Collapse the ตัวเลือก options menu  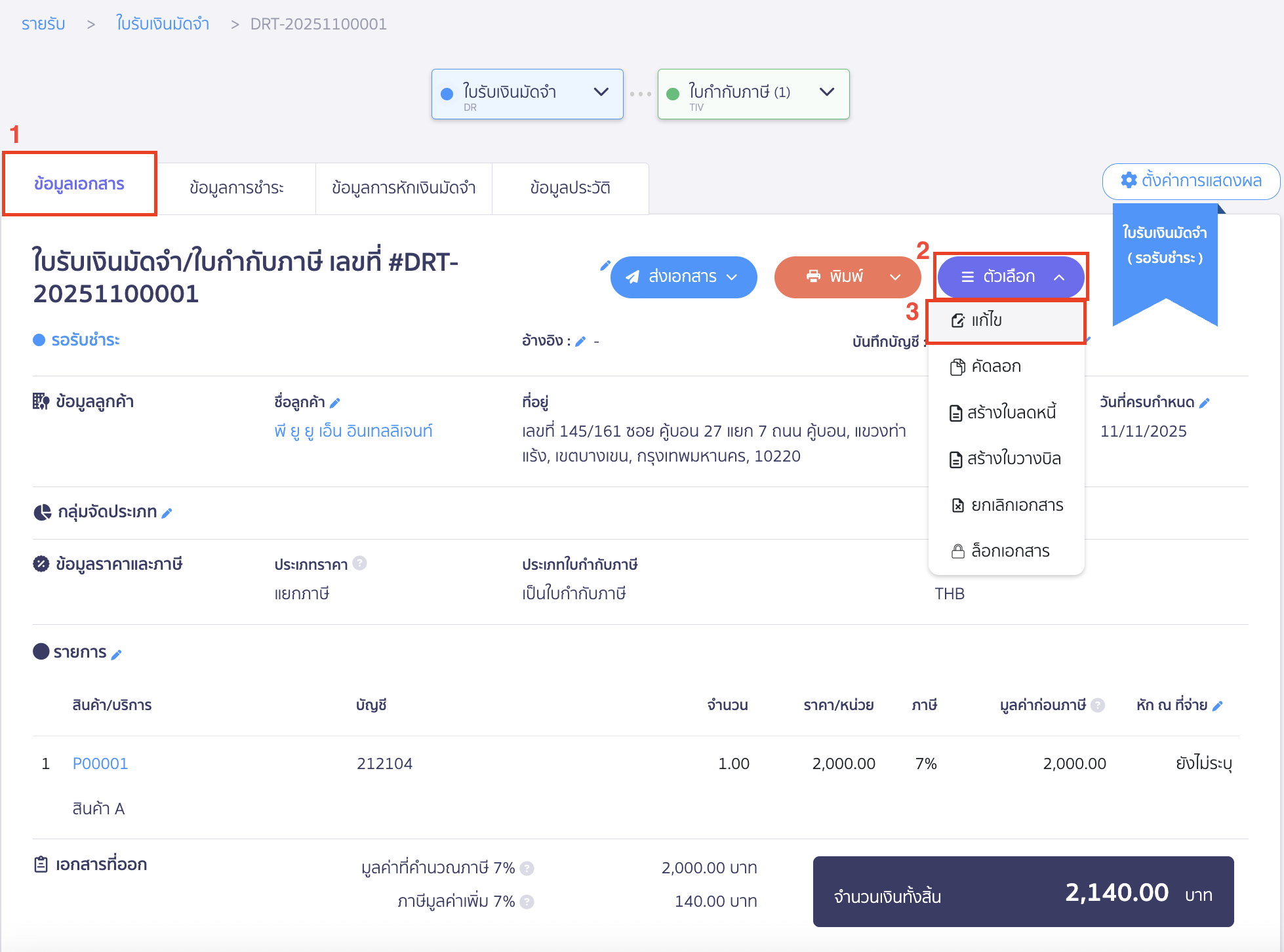click(x=1011, y=277)
